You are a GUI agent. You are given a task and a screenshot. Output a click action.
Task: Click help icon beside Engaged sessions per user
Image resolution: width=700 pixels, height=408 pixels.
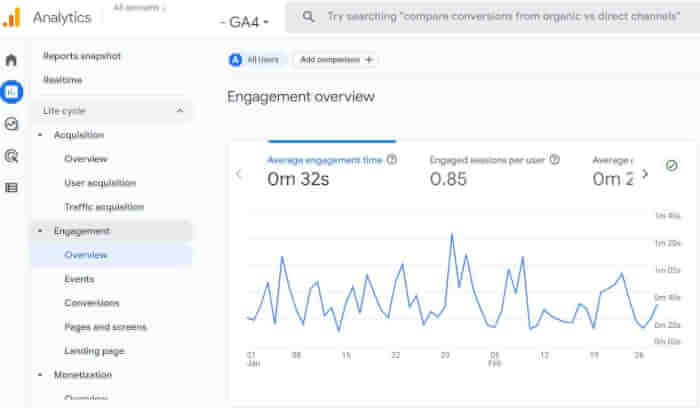[x=555, y=159]
